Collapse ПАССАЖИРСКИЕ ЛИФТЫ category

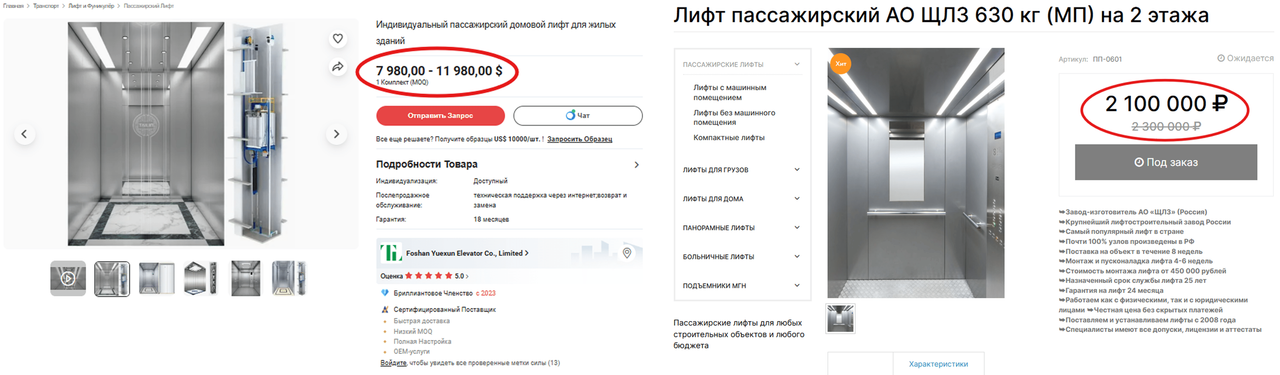click(741, 64)
